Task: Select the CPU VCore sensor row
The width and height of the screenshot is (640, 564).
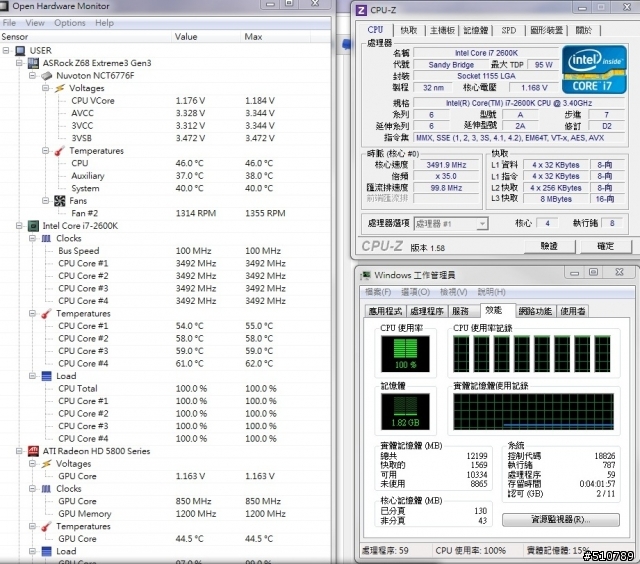Action: coord(165,101)
